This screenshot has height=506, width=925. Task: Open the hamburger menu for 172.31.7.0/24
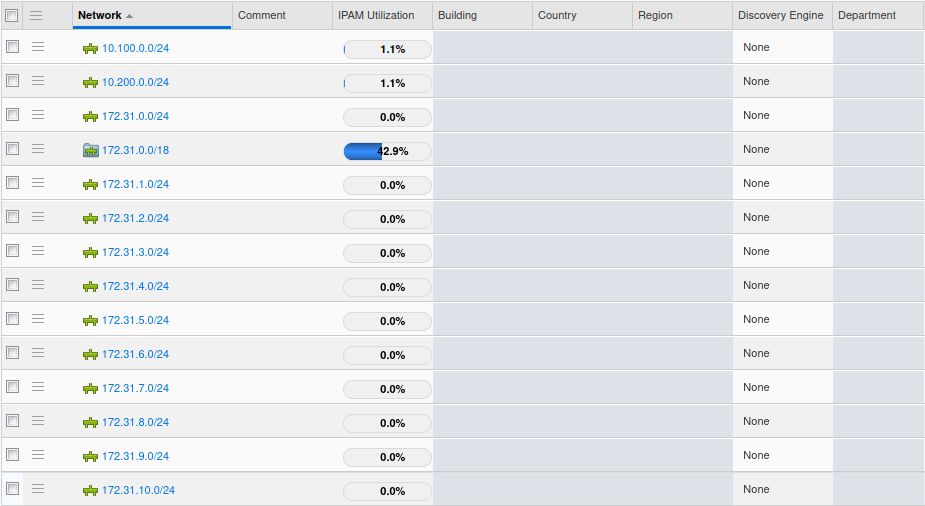[x=38, y=387]
